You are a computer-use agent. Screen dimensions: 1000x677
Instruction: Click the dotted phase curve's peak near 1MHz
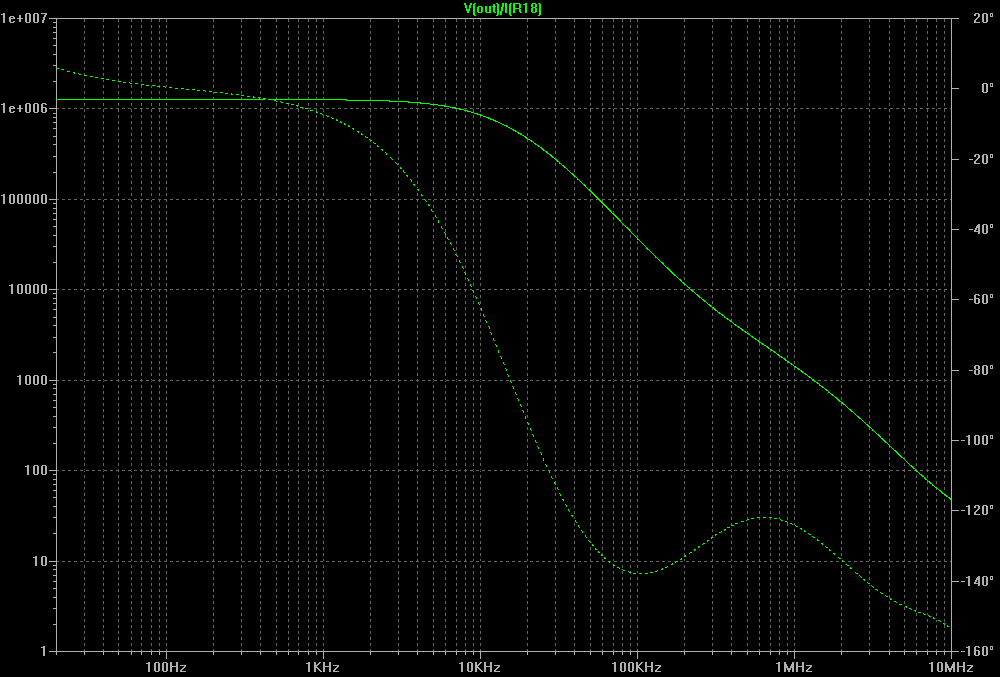coord(764,518)
